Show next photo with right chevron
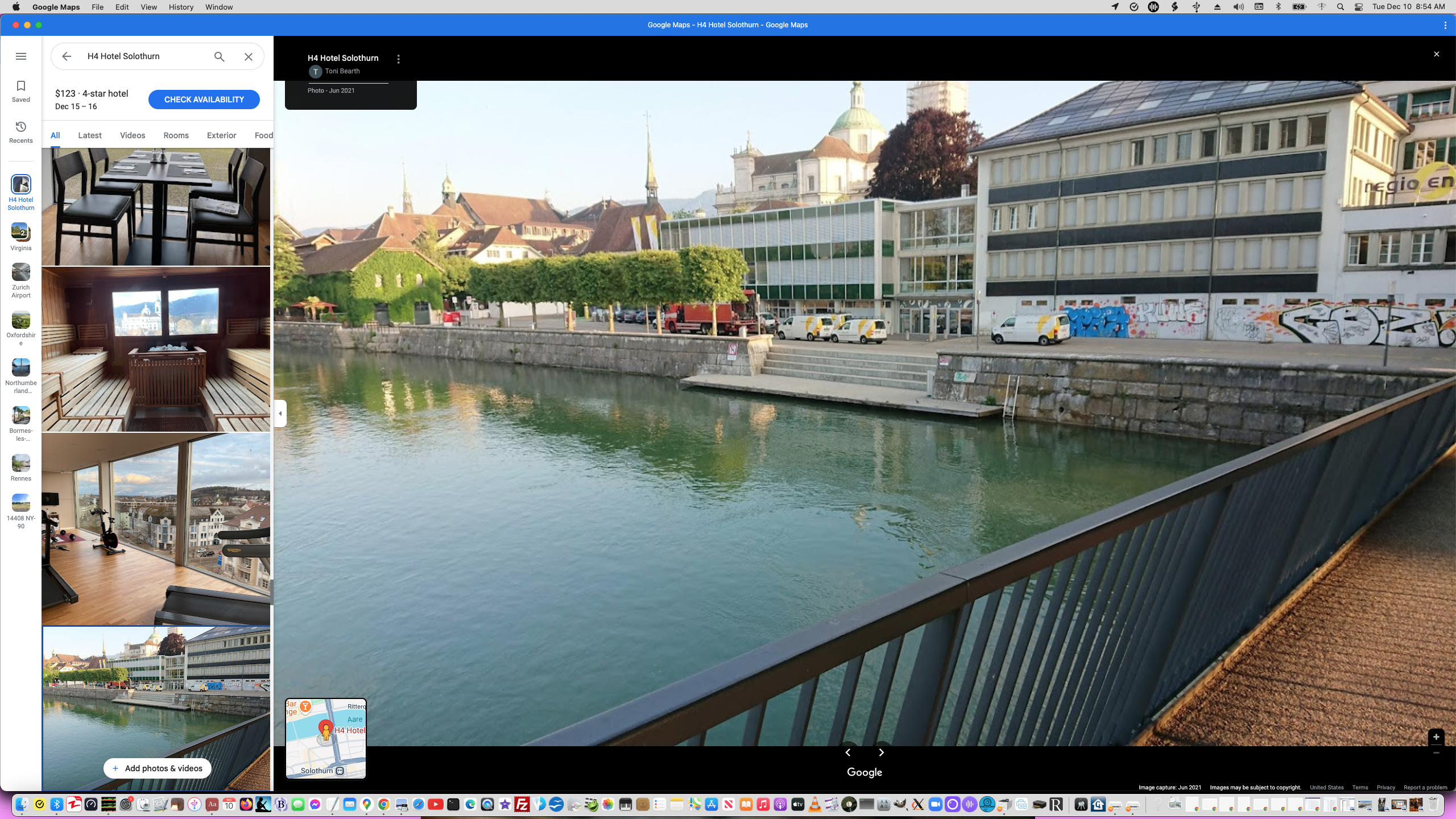Image resolution: width=1456 pixels, height=819 pixels. coord(881,752)
